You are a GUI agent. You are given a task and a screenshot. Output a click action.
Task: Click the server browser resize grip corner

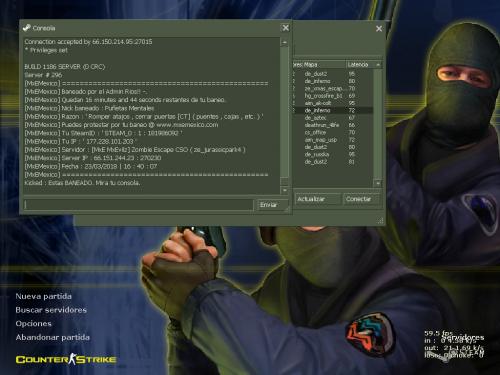tap(381, 221)
